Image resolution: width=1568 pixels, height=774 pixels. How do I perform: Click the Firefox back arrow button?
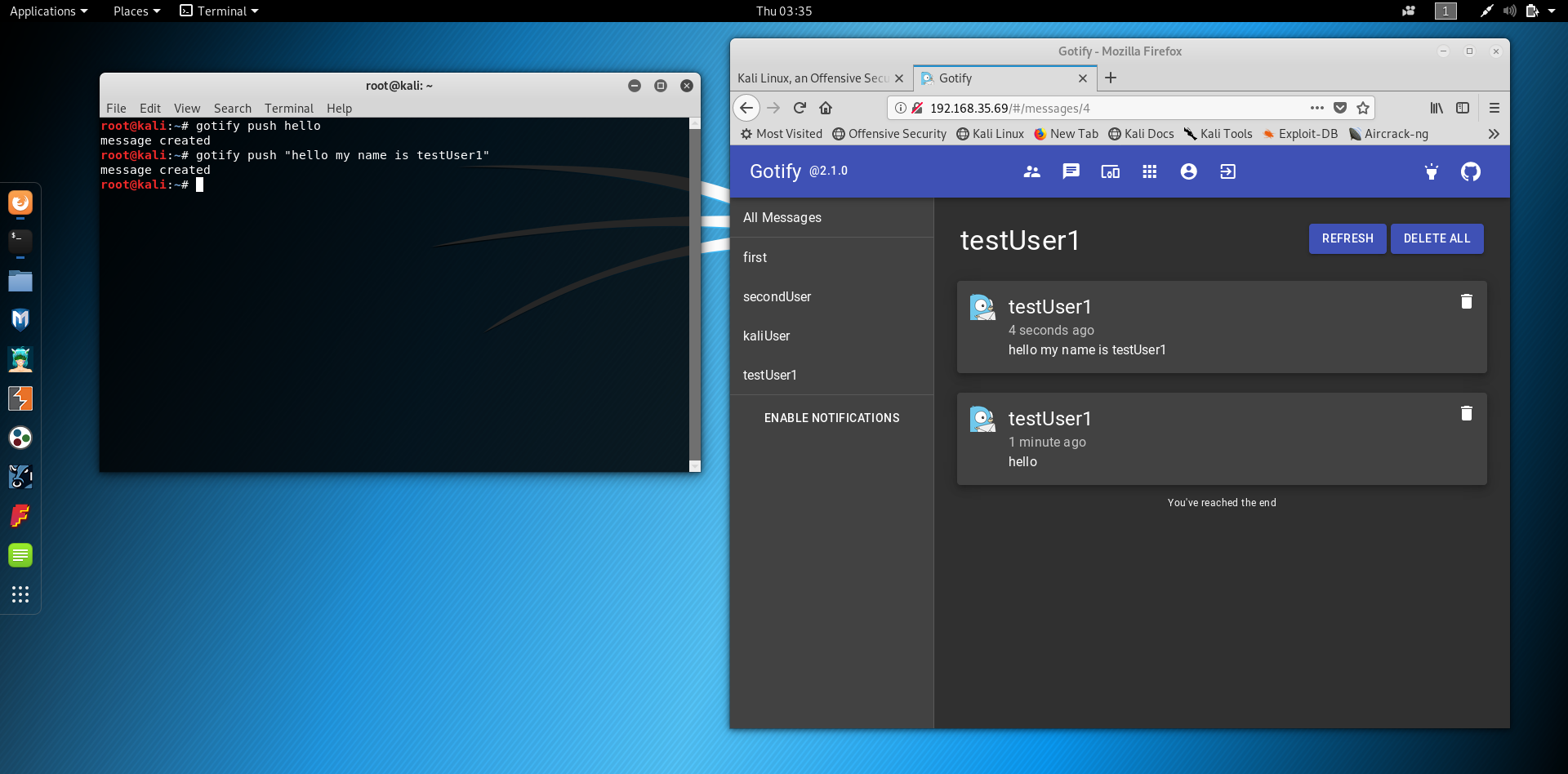pyautogui.click(x=746, y=108)
